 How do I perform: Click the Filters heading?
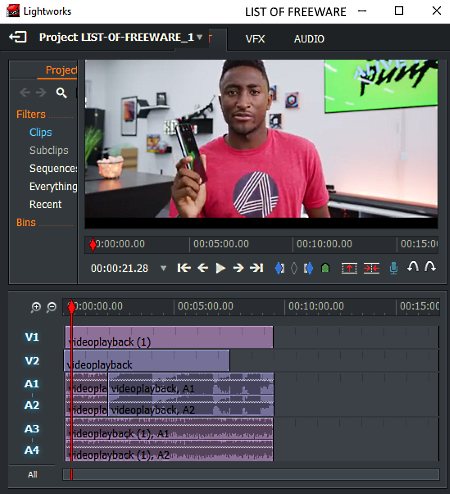pos(31,114)
